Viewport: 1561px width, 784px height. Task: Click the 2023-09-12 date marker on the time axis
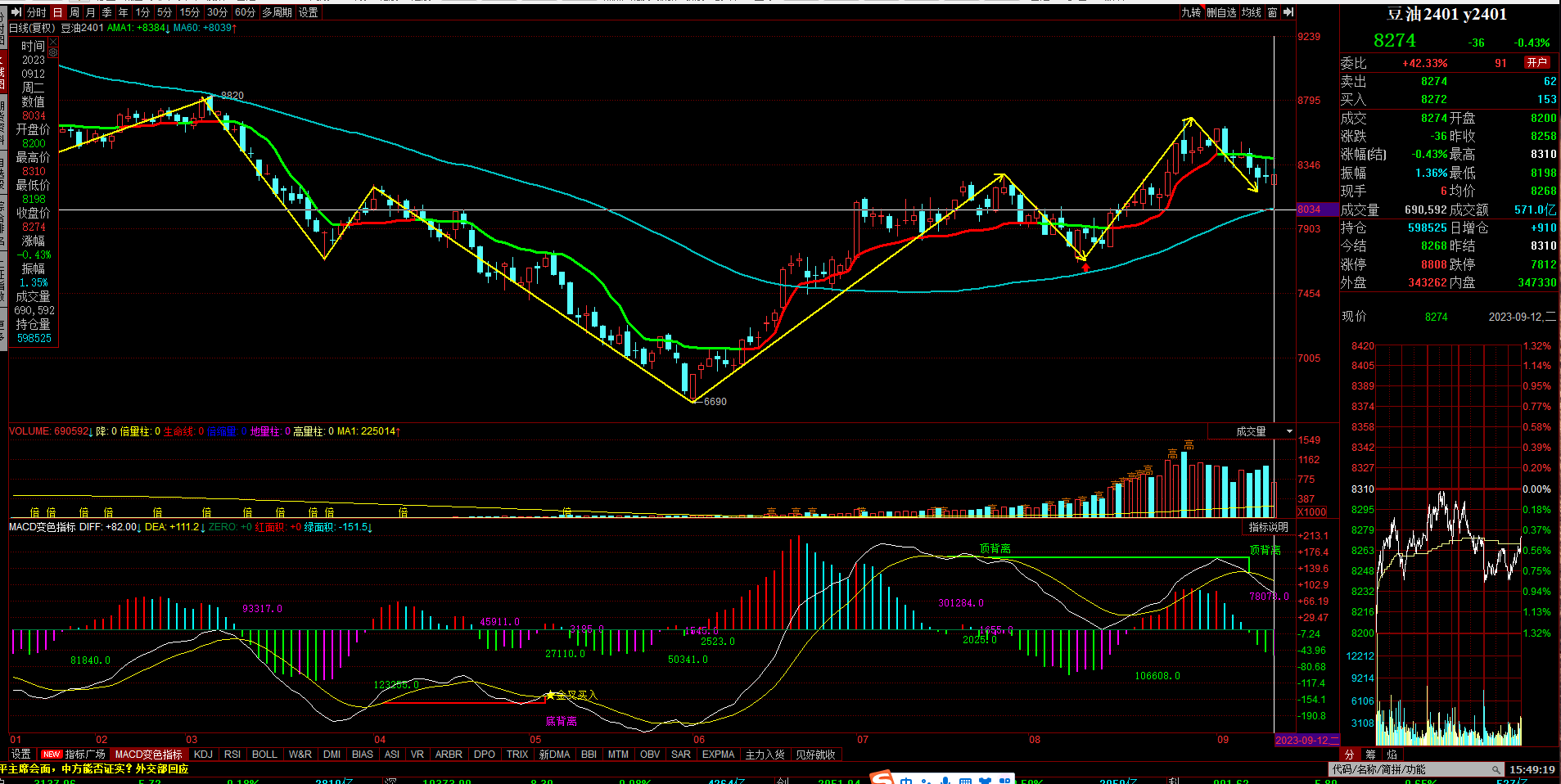point(1306,740)
